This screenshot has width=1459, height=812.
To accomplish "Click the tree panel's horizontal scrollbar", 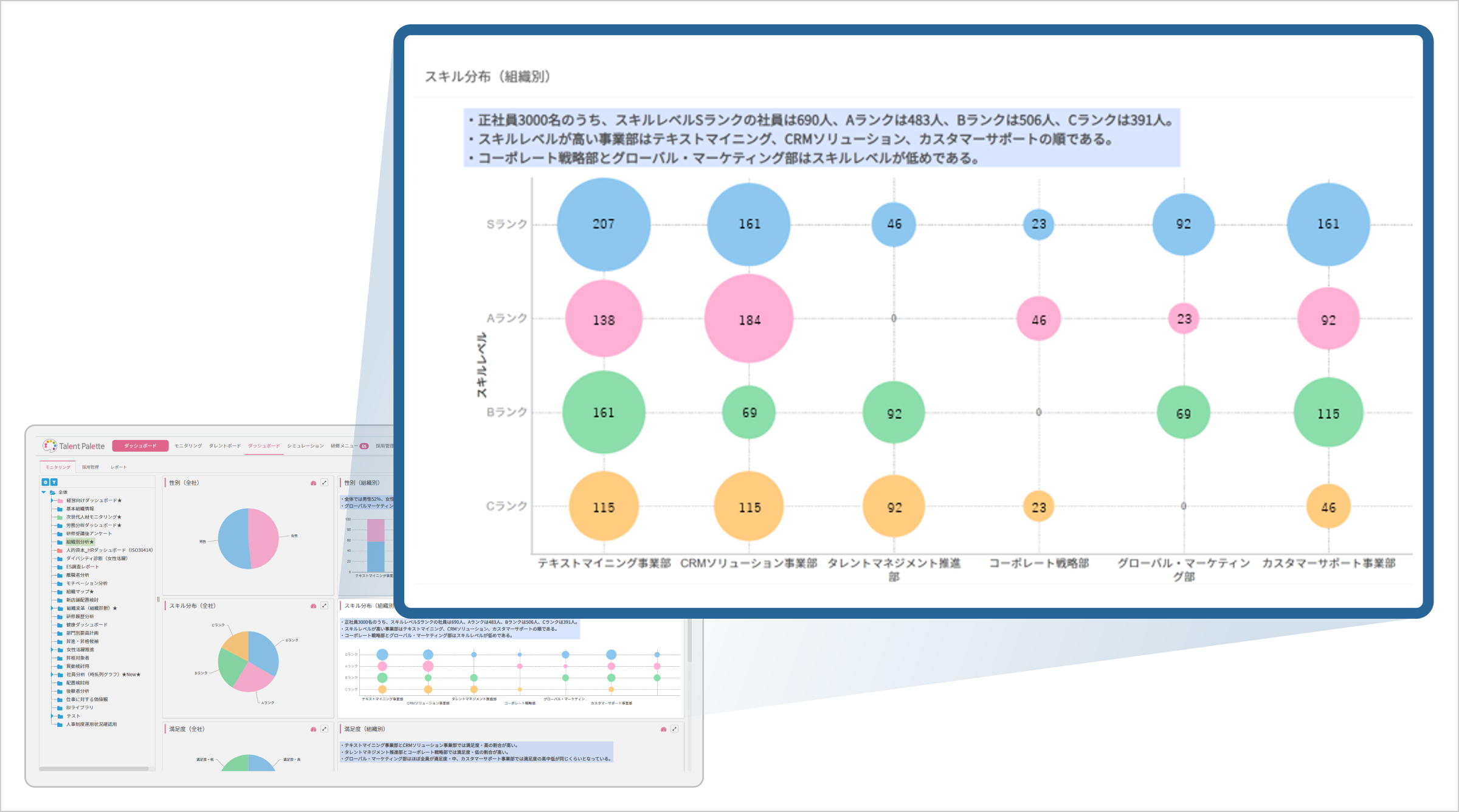I will click(x=94, y=769).
